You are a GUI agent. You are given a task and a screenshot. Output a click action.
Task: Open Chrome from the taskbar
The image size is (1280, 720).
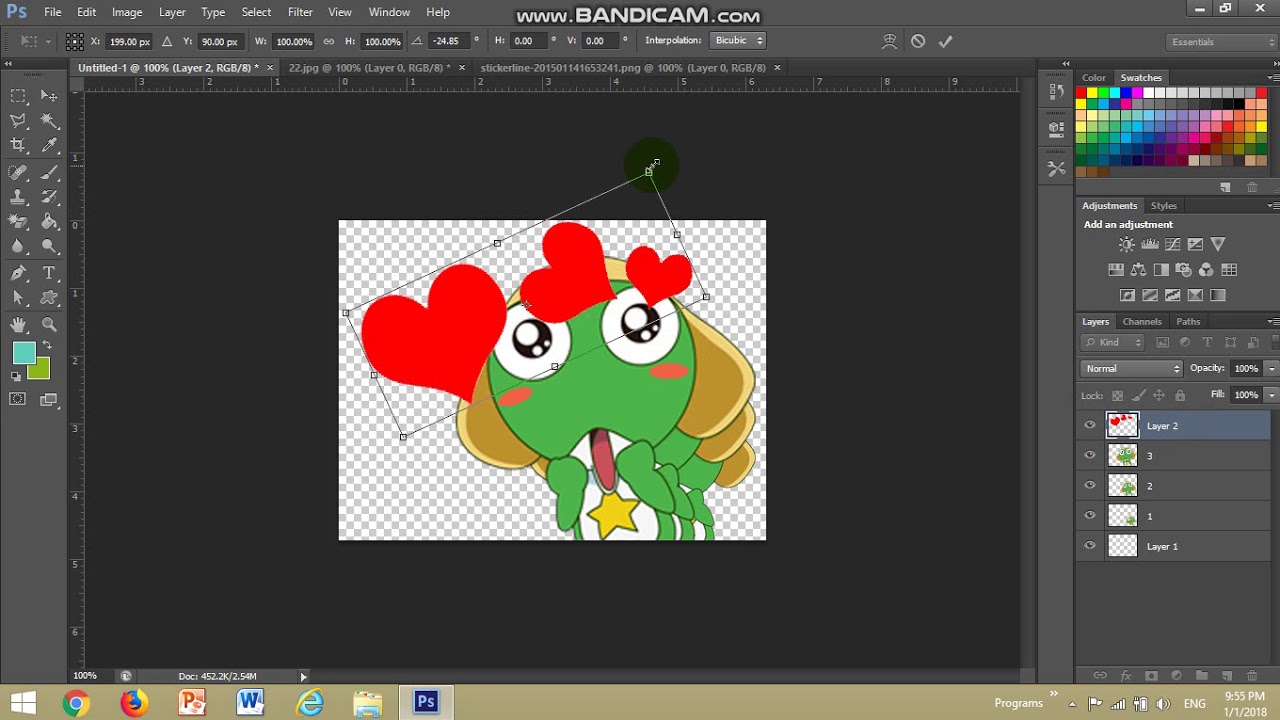pyautogui.click(x=75, y=703)
